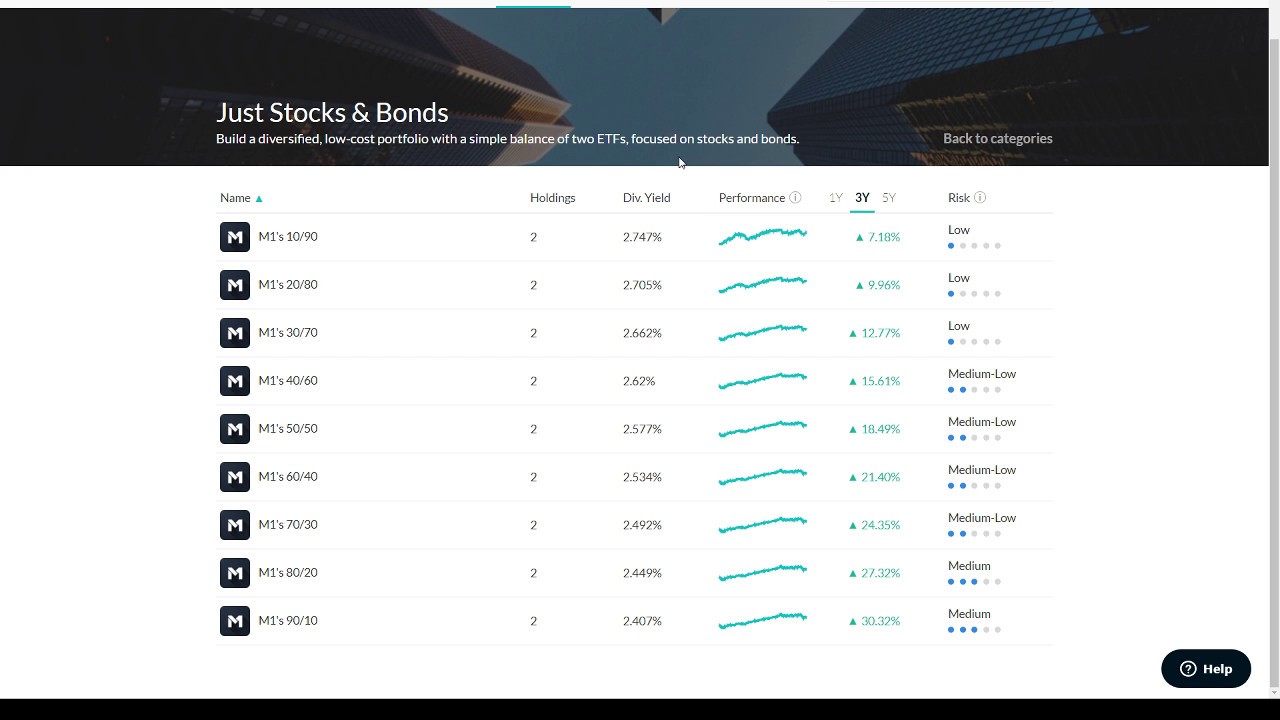Go back to categories link

(998, 139)
